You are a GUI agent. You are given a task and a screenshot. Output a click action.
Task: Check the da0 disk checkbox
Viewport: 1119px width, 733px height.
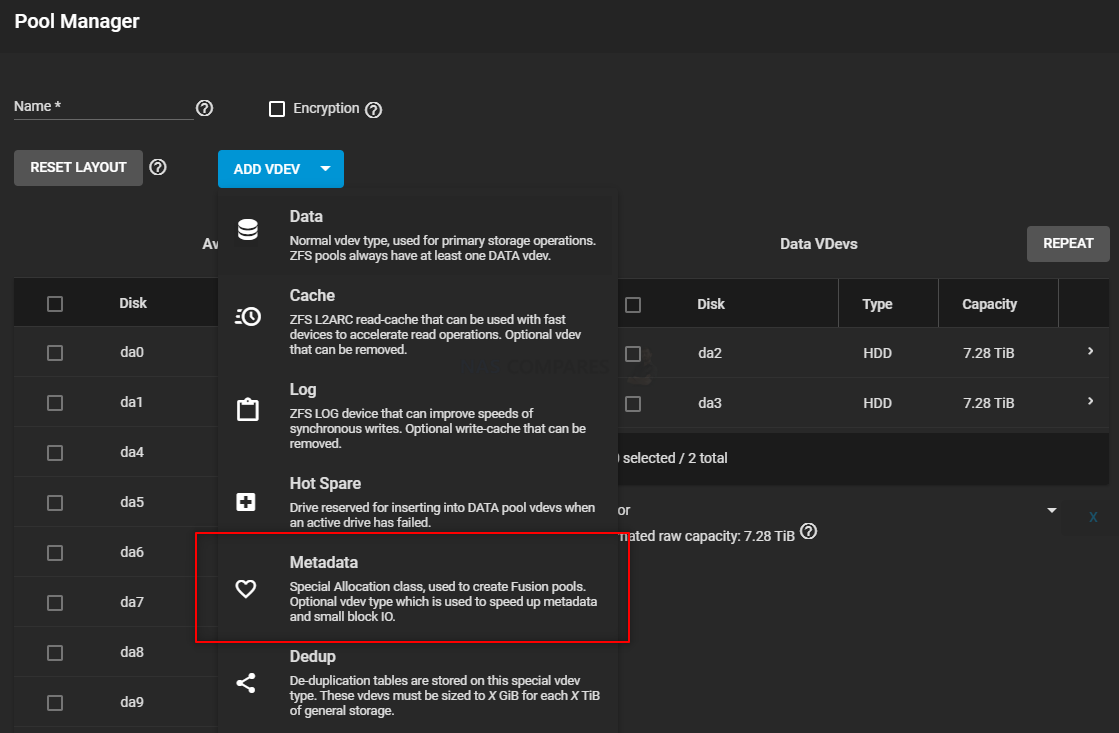55,353
